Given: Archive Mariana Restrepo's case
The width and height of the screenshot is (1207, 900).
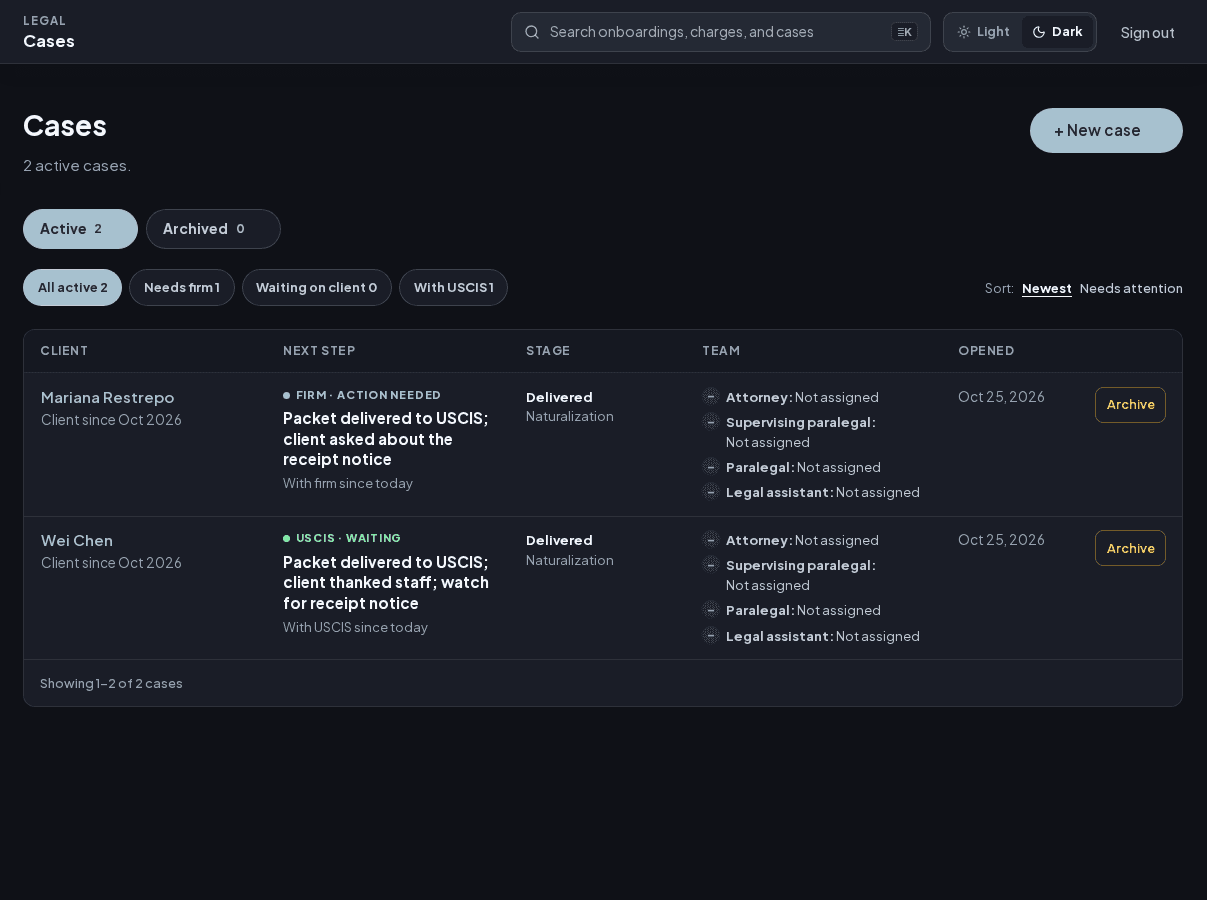Looking at the screenshot, I should tap(1130, 405).
